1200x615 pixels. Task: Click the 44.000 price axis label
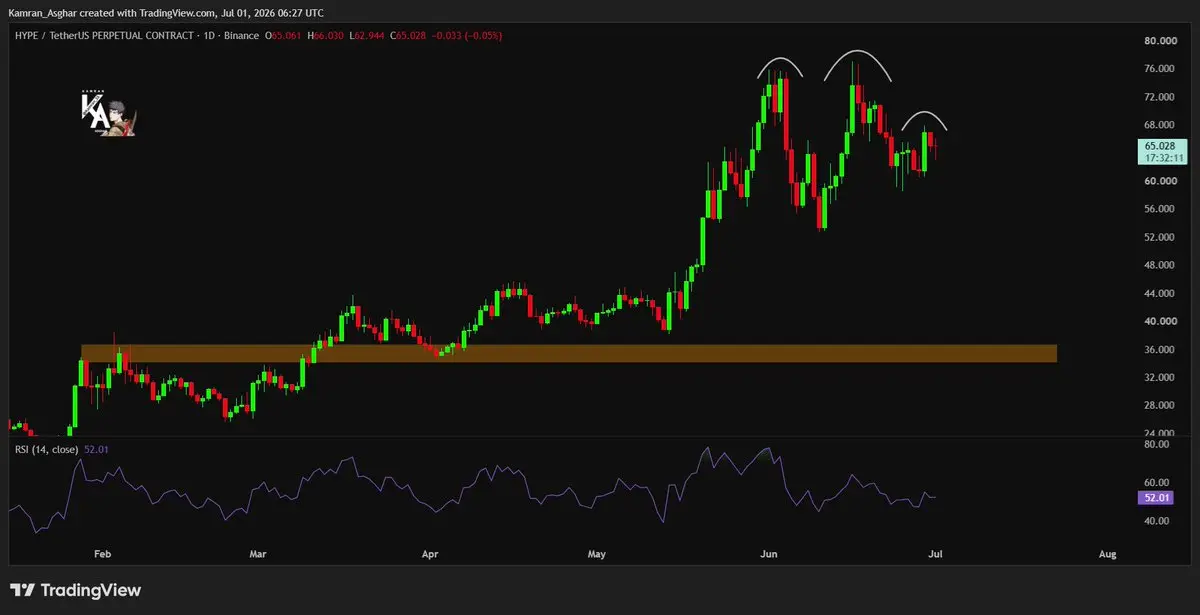[1161, 293]
